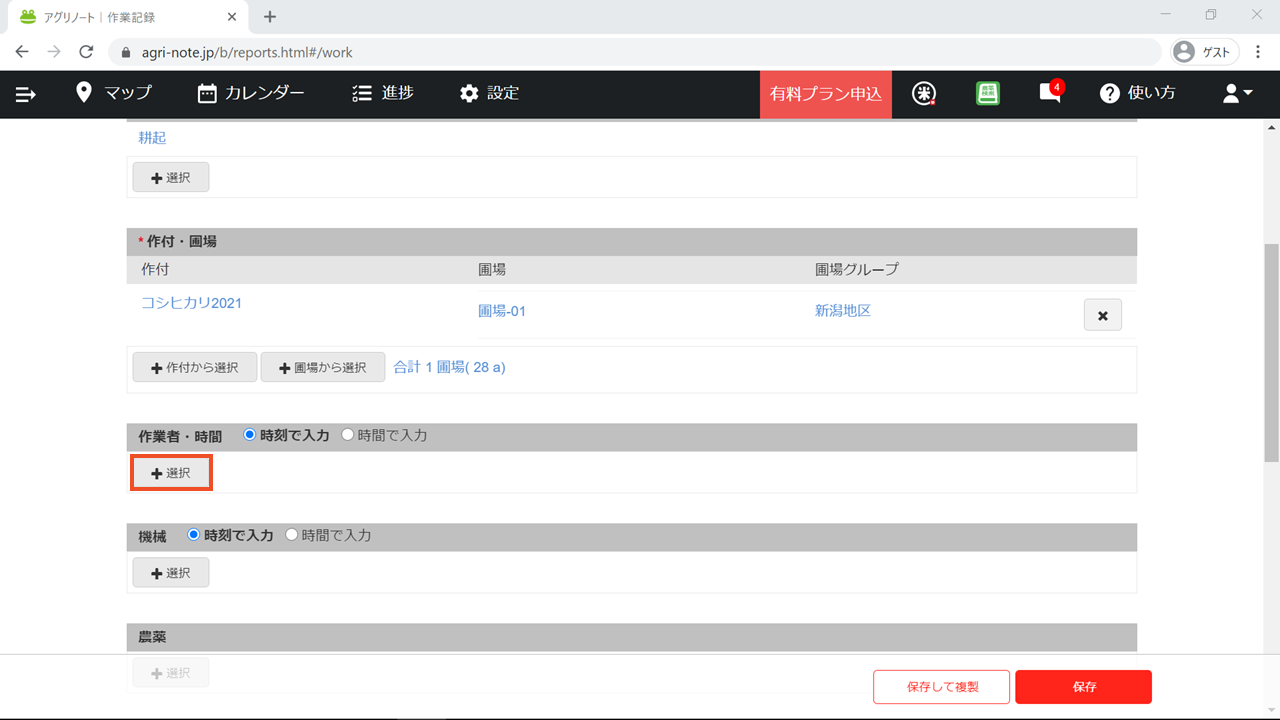
Task: Select 時間で入力 for 機械
Action: (x=292, y=535)
